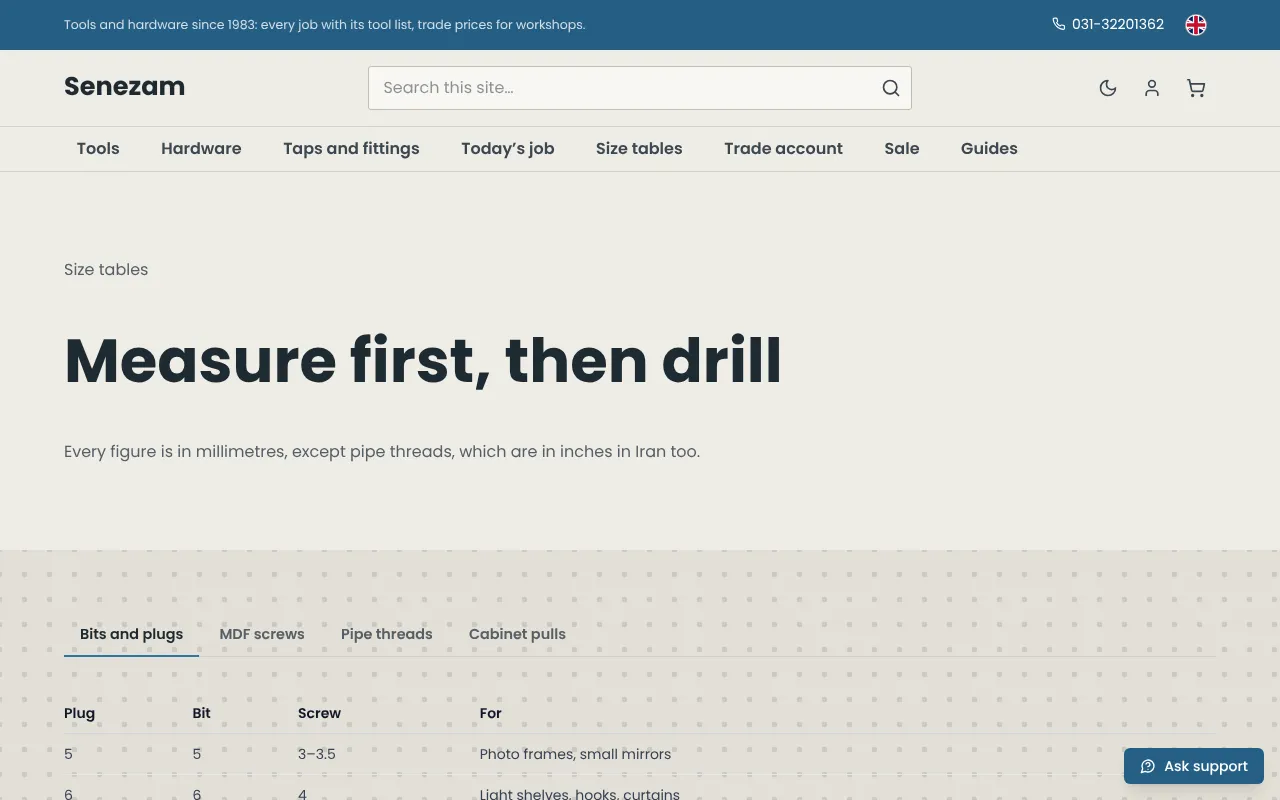Click the Bit column header
The image size is (1280, 800).
(x=202, y=713)
